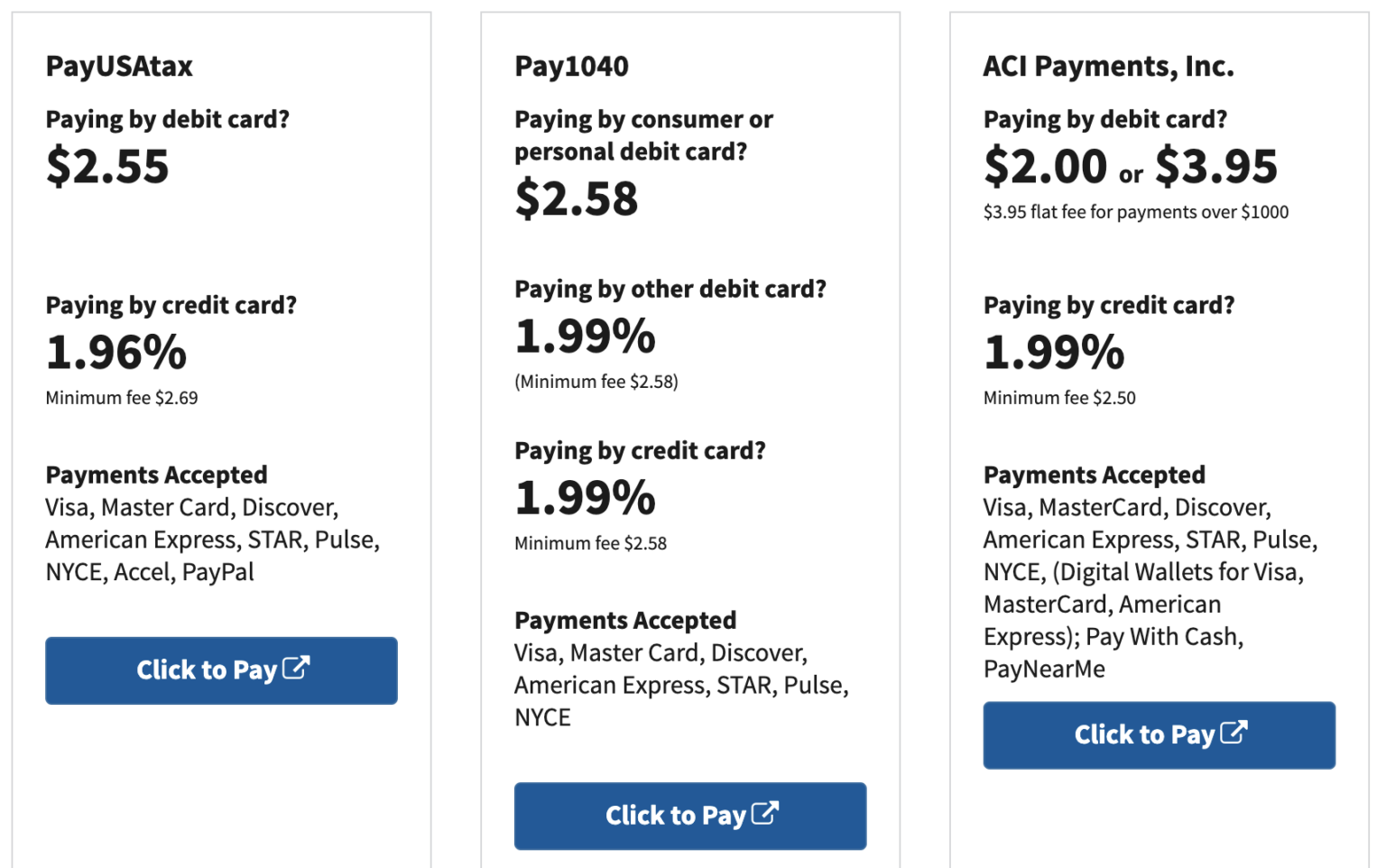Click PayUSAtax's Click to Pay button
1386x868 pixels.
(221, 669)
